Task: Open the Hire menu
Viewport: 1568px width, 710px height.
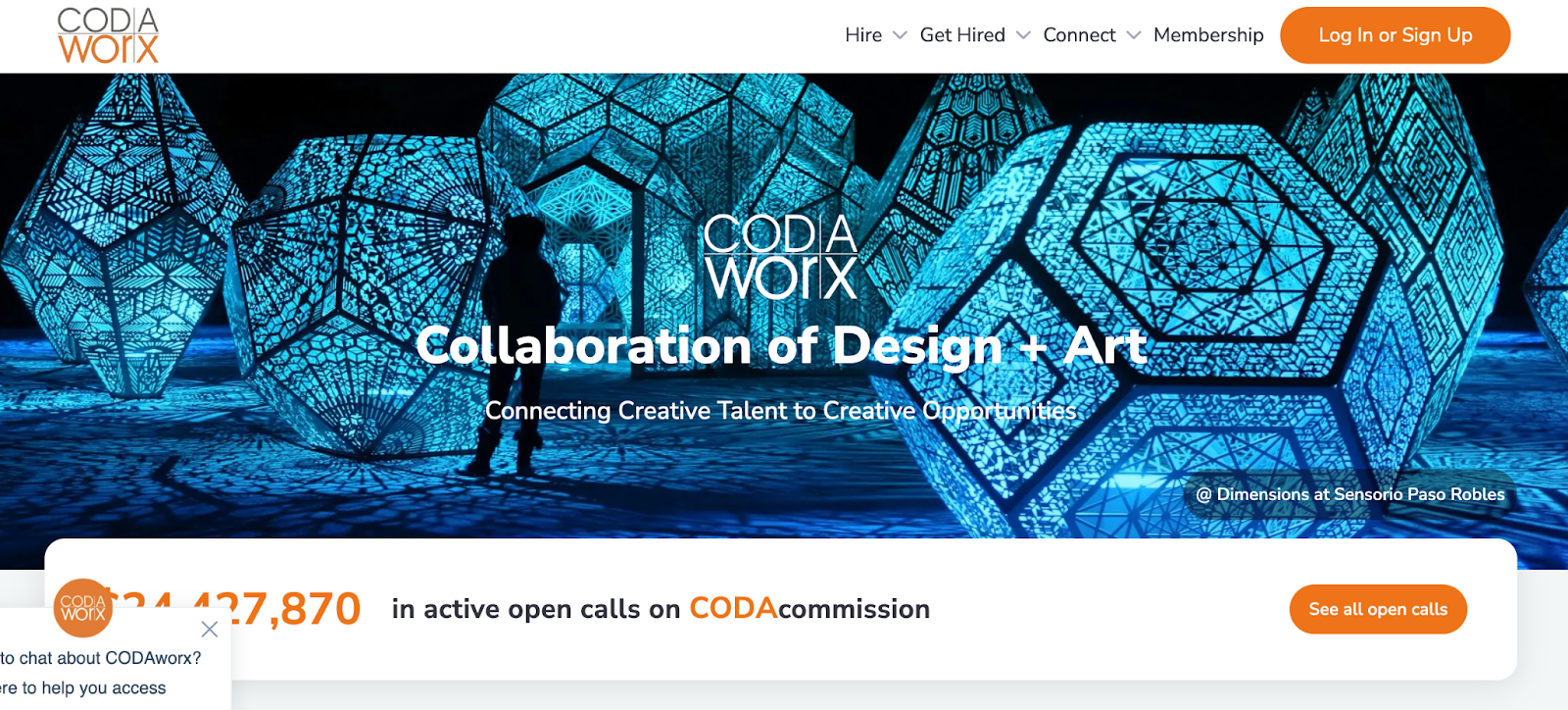Action: (x=863, y=35)
